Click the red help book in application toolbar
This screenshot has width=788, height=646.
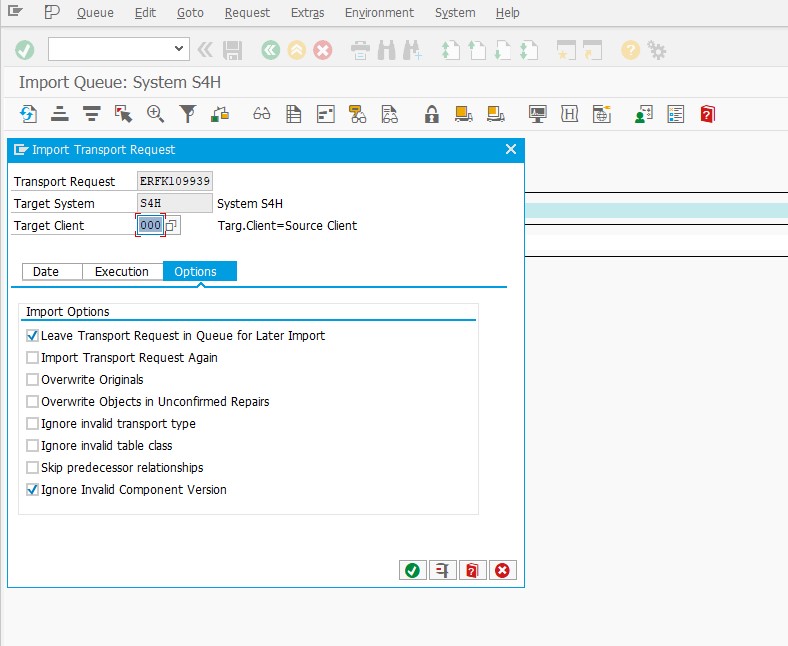click(708, 114)
